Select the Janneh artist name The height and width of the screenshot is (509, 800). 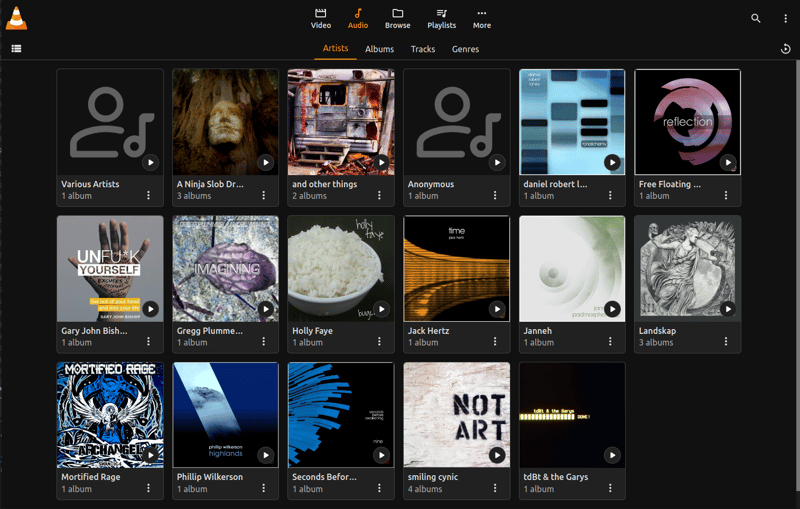(538, 330)
